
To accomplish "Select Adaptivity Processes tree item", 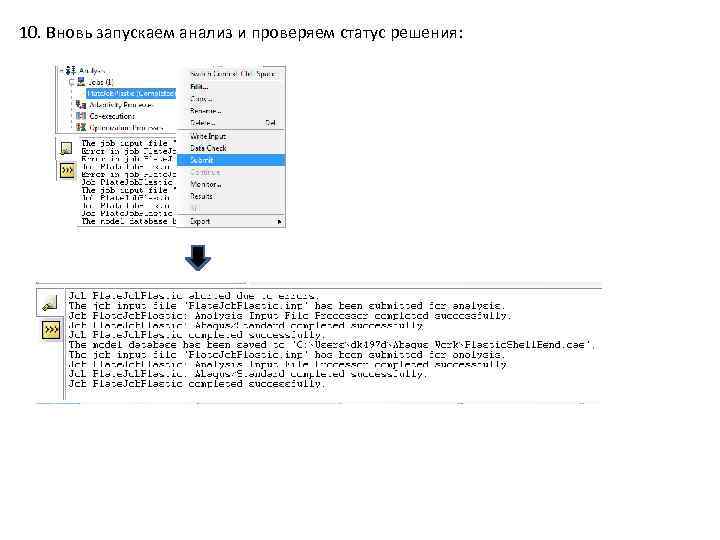I will [122, 105].
